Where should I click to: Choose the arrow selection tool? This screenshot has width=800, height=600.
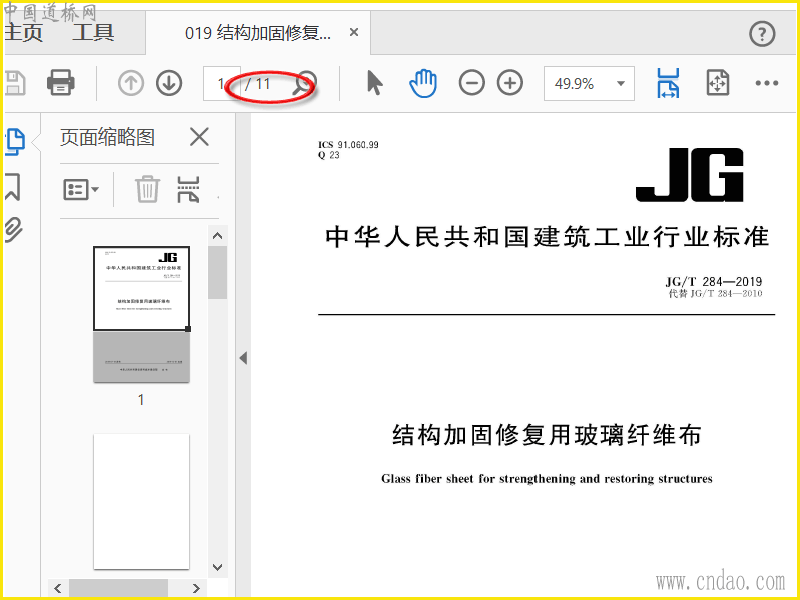(x=374, y=83)
